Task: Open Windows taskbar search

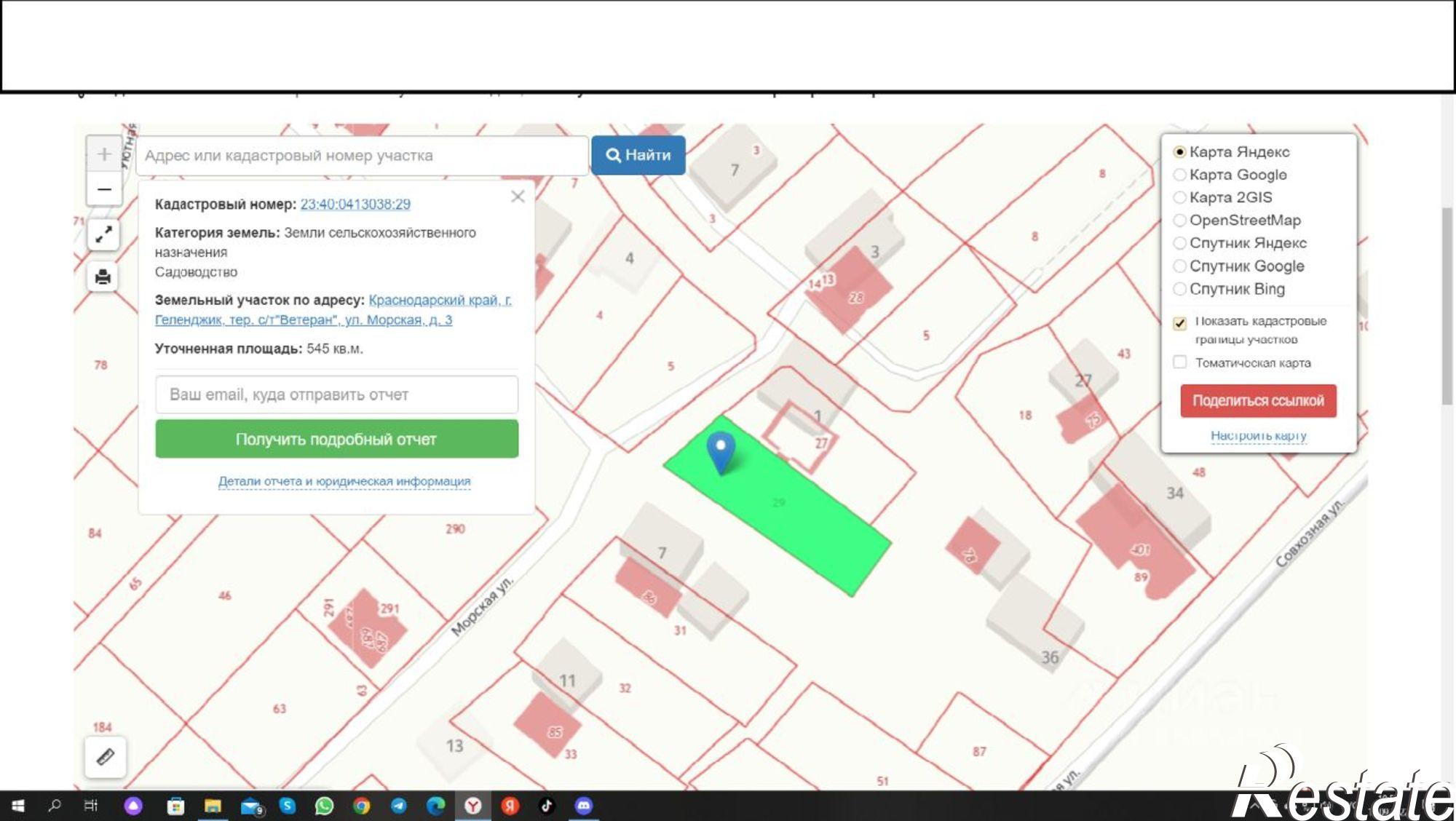Action: 54,806
